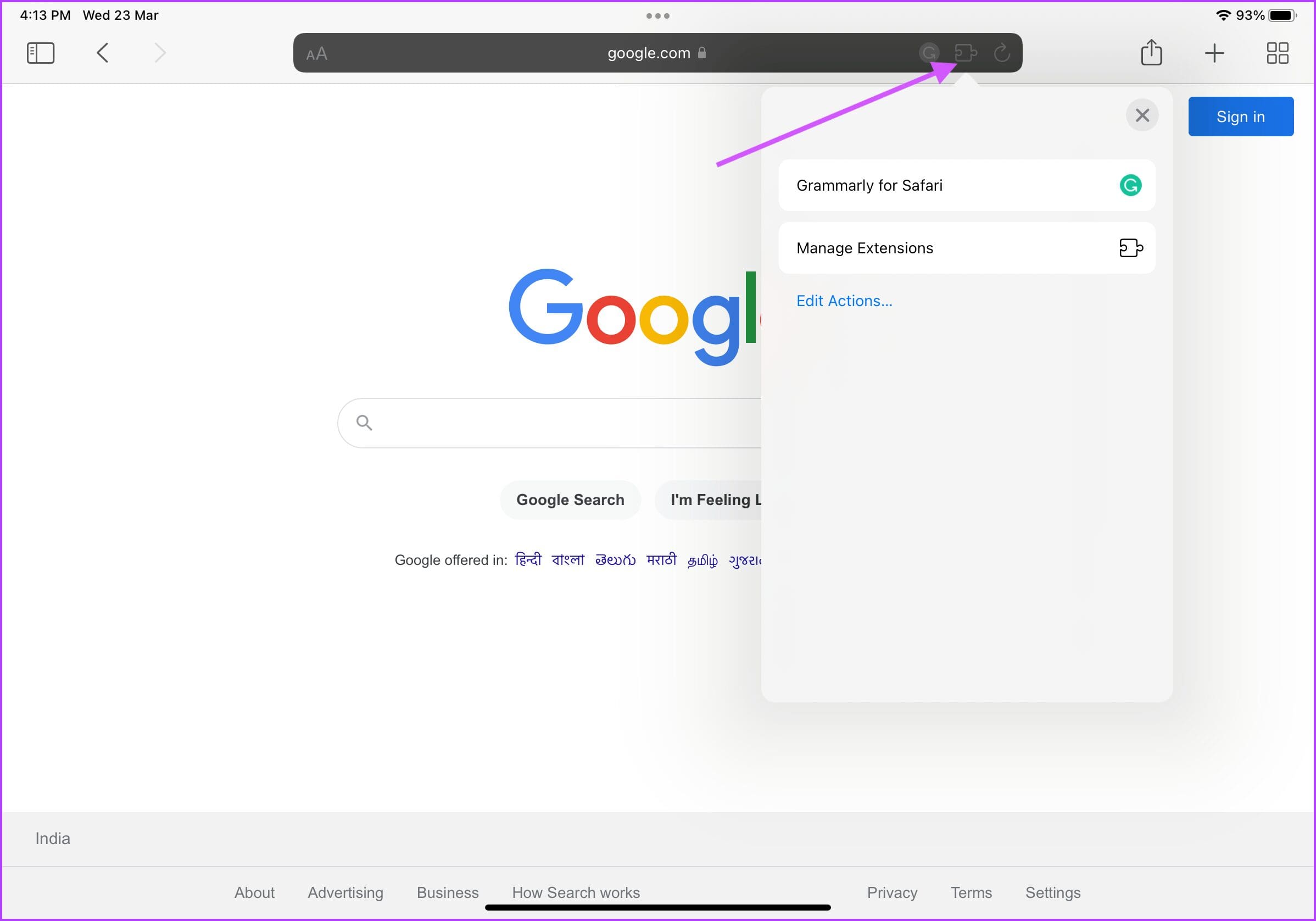
Task: Open the Settings footer menu
Action: pos(1052,892)
